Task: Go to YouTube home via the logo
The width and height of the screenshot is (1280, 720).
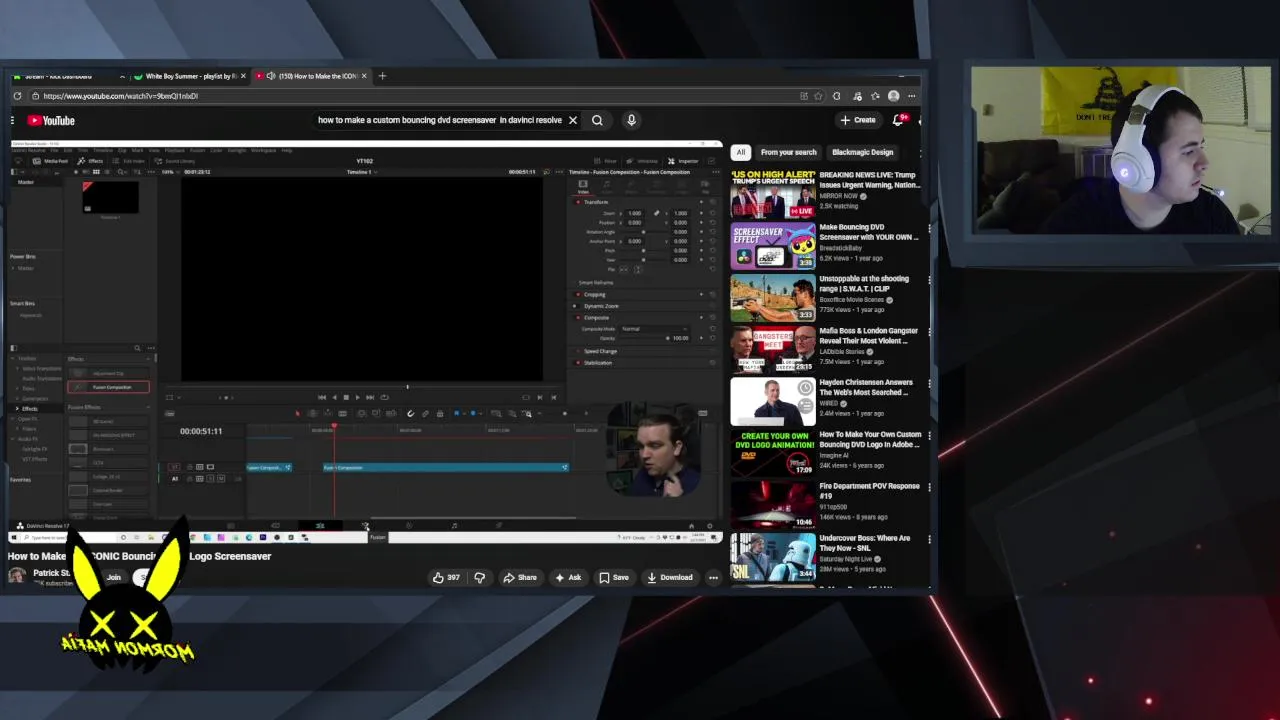Action: tap(51, 120)
